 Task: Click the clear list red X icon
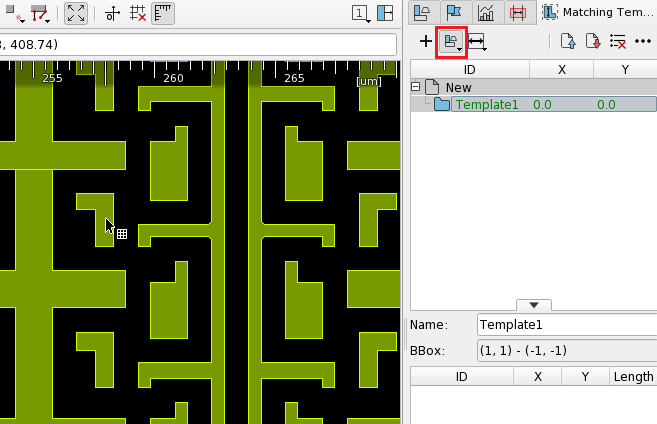[x=618, y=41]
